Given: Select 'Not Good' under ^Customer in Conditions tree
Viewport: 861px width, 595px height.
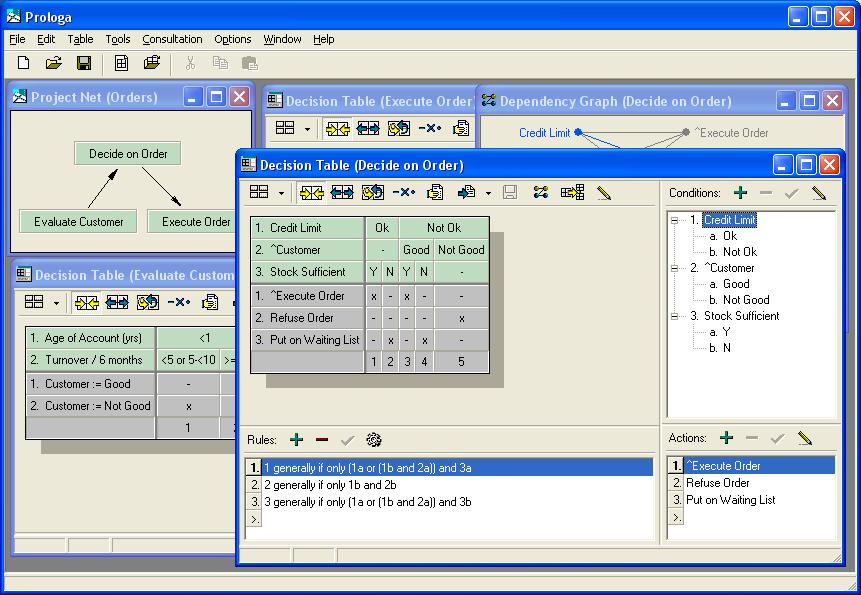Looking at the screenshot, I should coord(744,300).
